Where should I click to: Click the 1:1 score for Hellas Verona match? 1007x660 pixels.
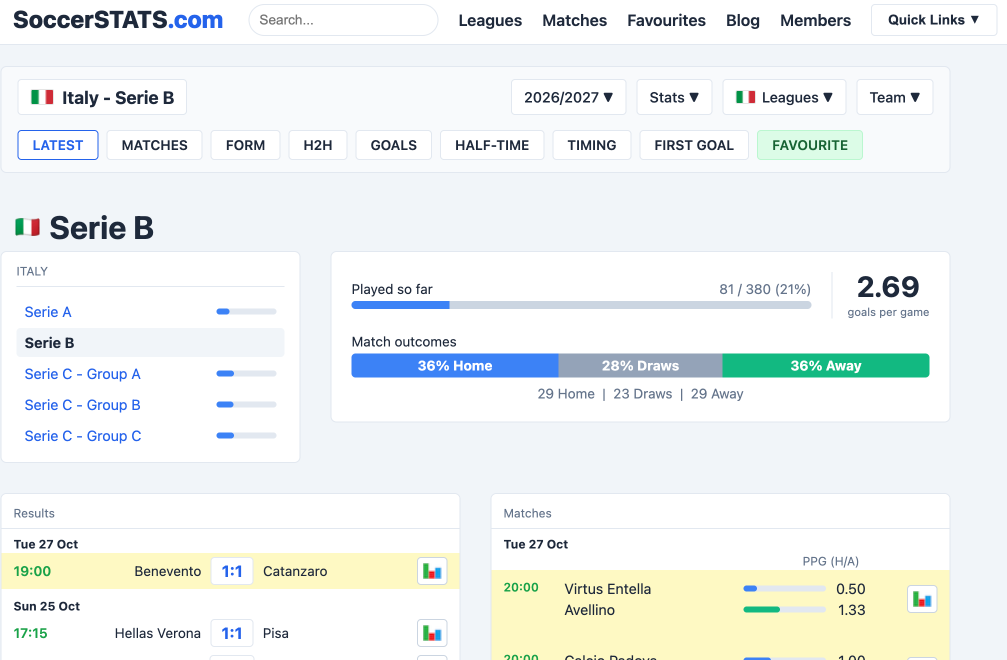232,633
